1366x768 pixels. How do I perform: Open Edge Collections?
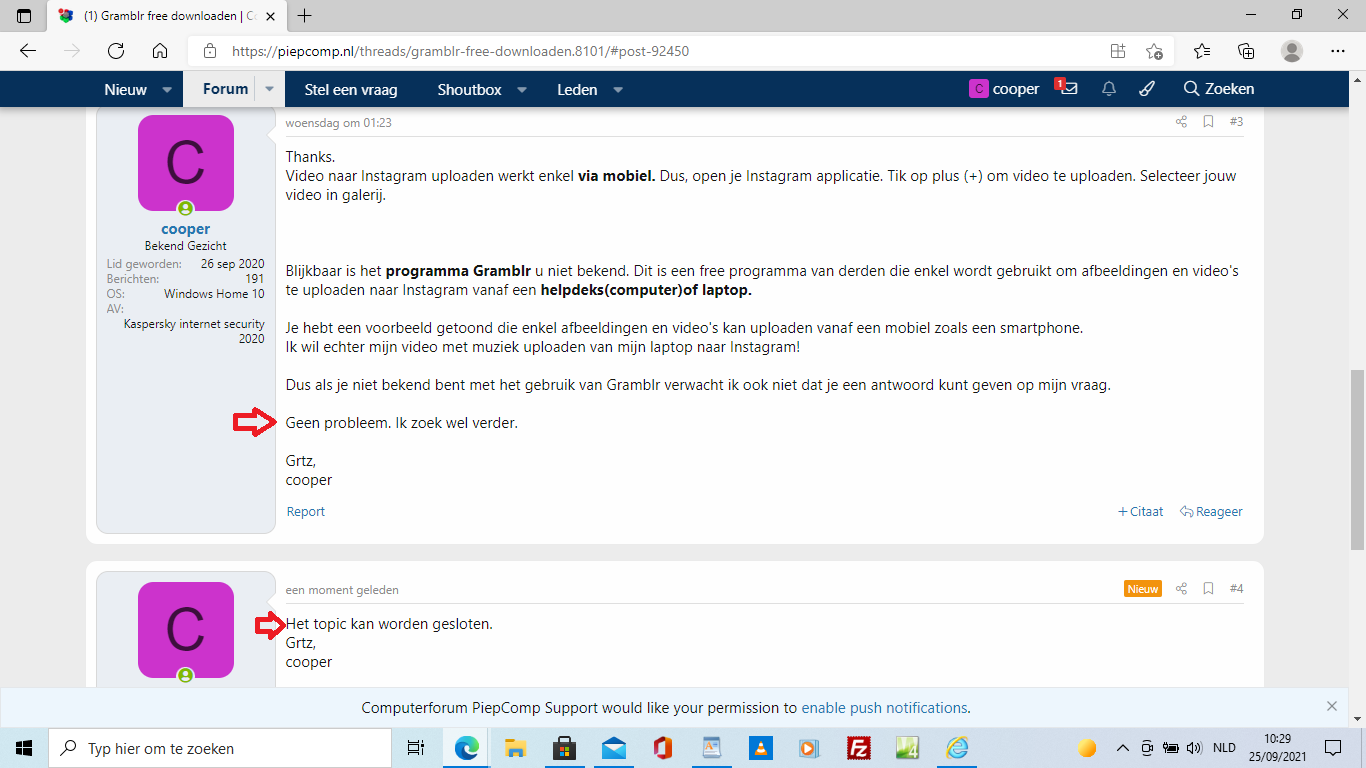[1246, 51]
